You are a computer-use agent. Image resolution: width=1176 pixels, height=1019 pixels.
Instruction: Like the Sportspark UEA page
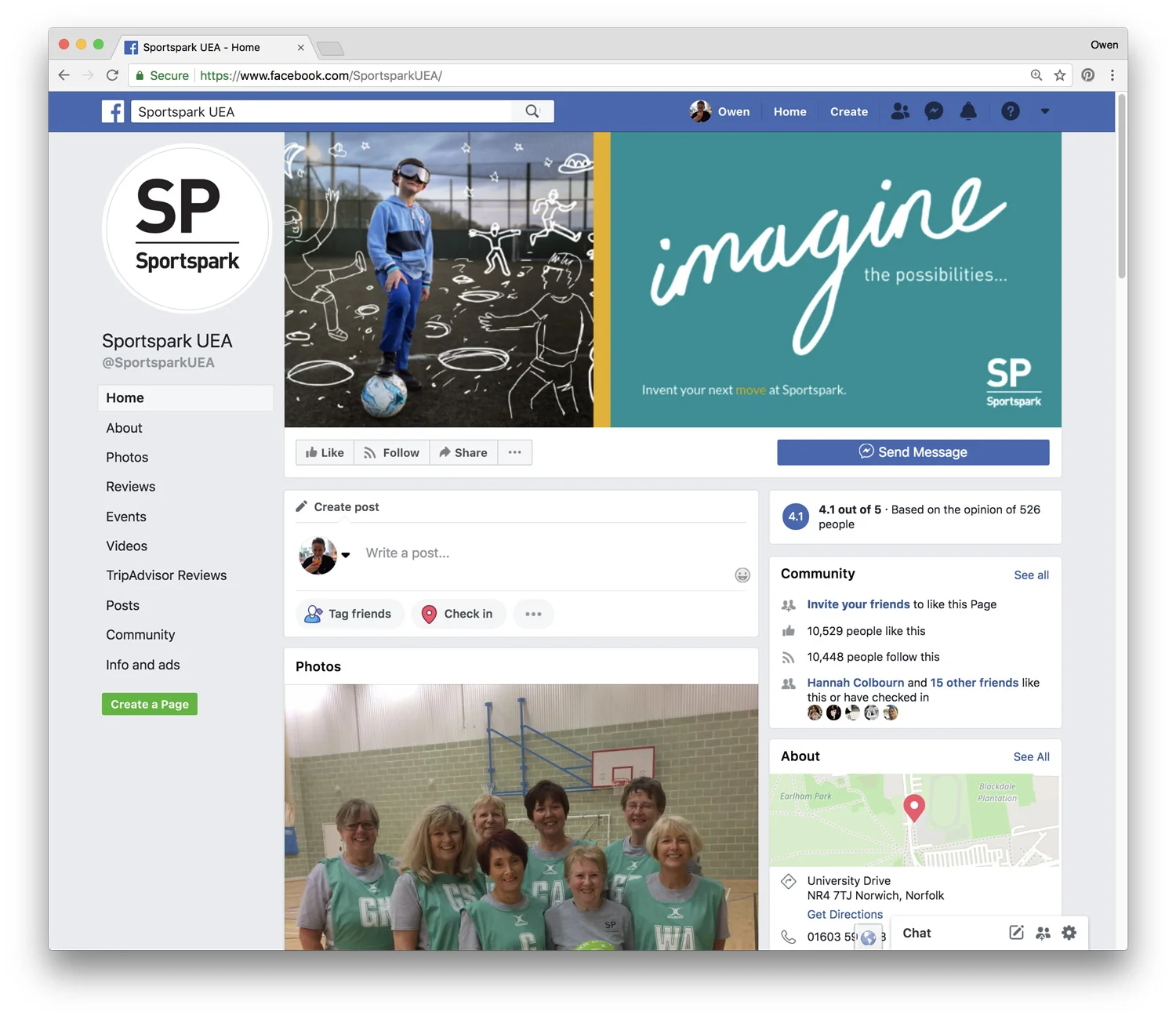[x=325, y=452]
